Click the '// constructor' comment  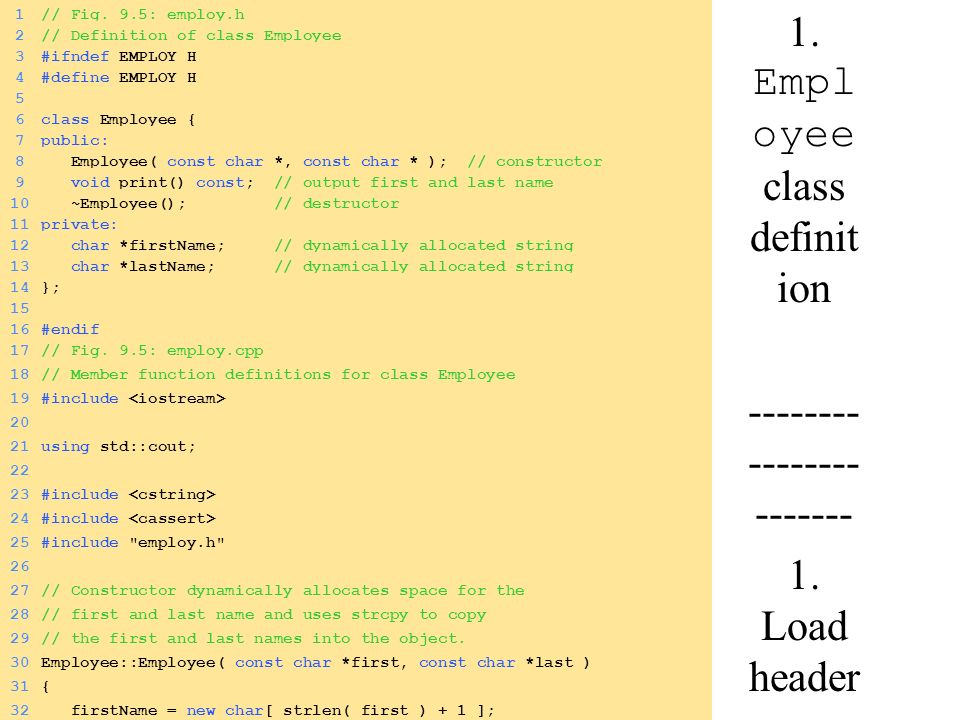point(535,162)
